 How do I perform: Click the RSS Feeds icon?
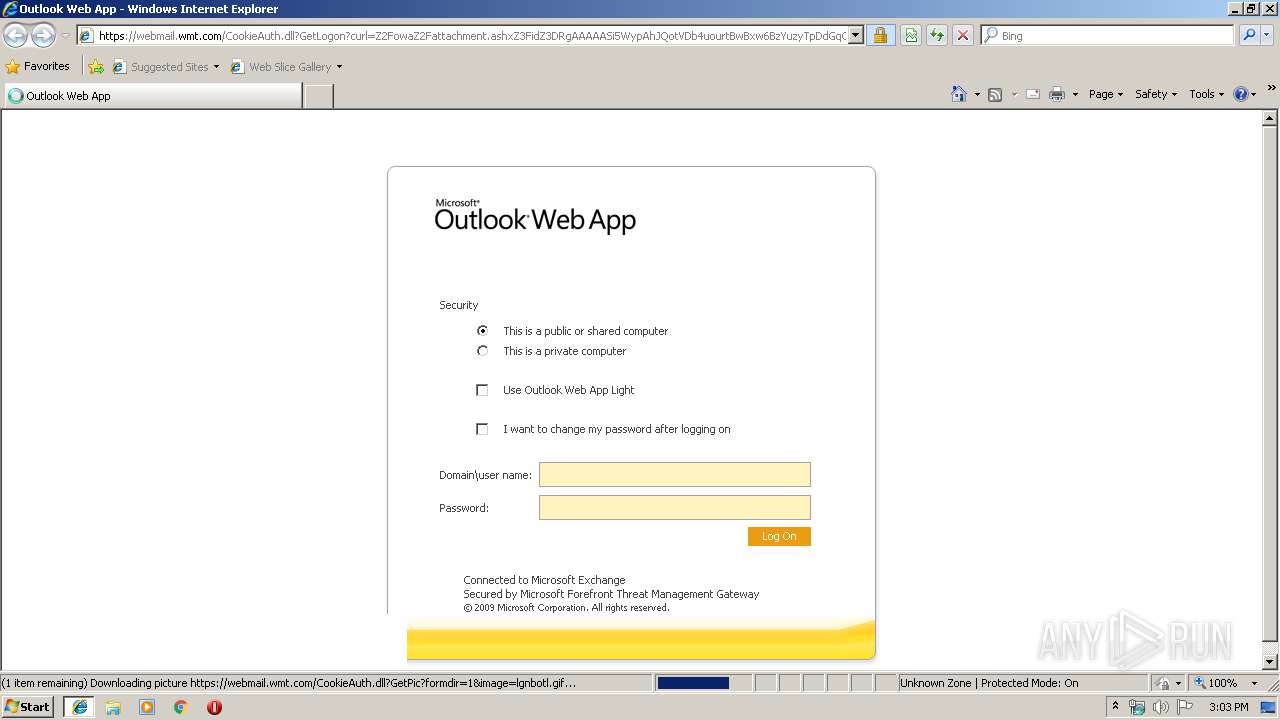995,94
